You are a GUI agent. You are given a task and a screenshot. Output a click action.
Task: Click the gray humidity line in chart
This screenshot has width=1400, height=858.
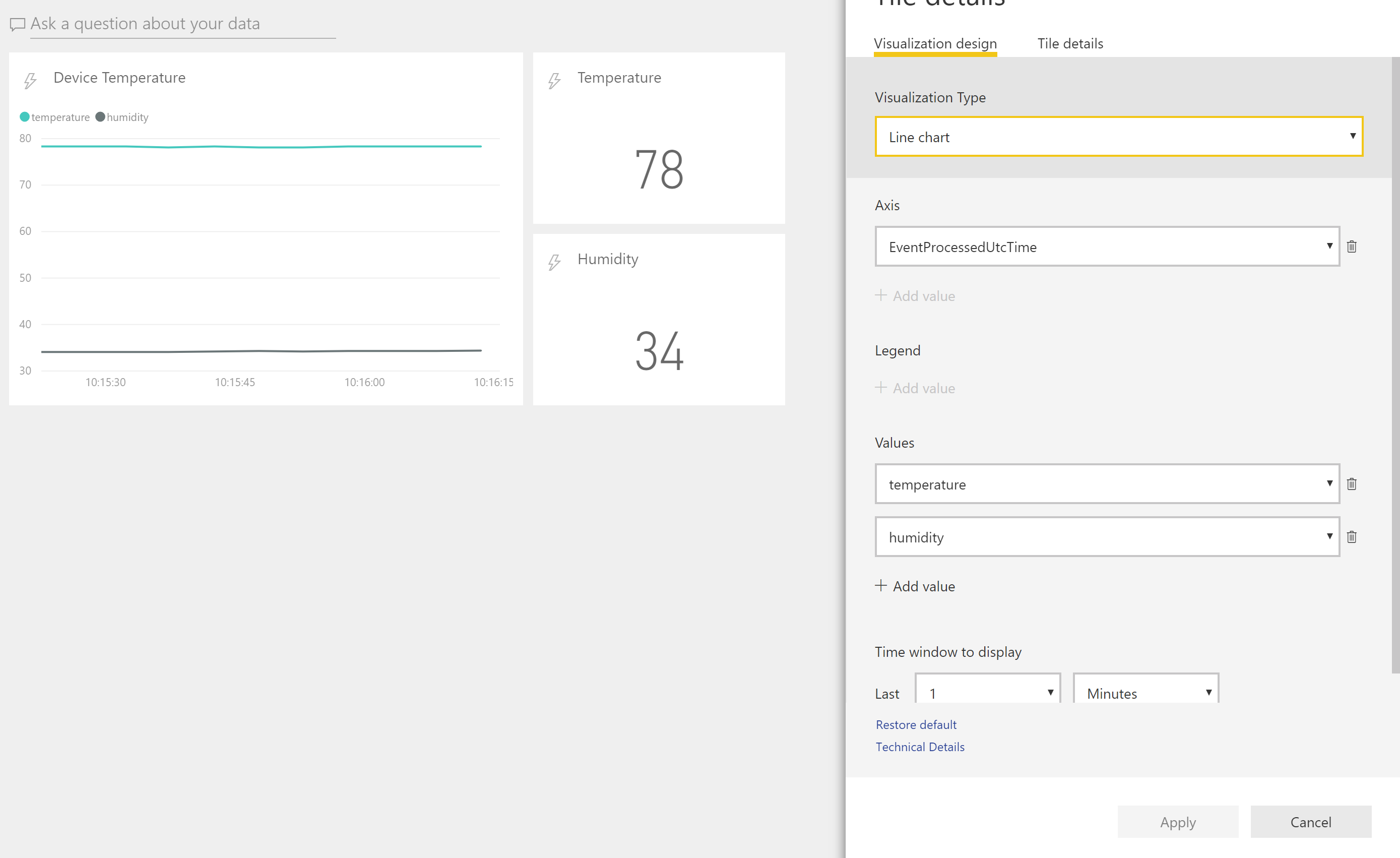(262, 351)
